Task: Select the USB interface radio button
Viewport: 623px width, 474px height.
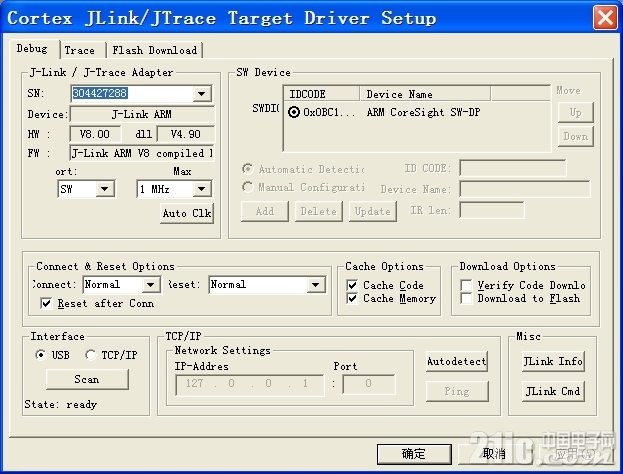Action: point(41,354)
